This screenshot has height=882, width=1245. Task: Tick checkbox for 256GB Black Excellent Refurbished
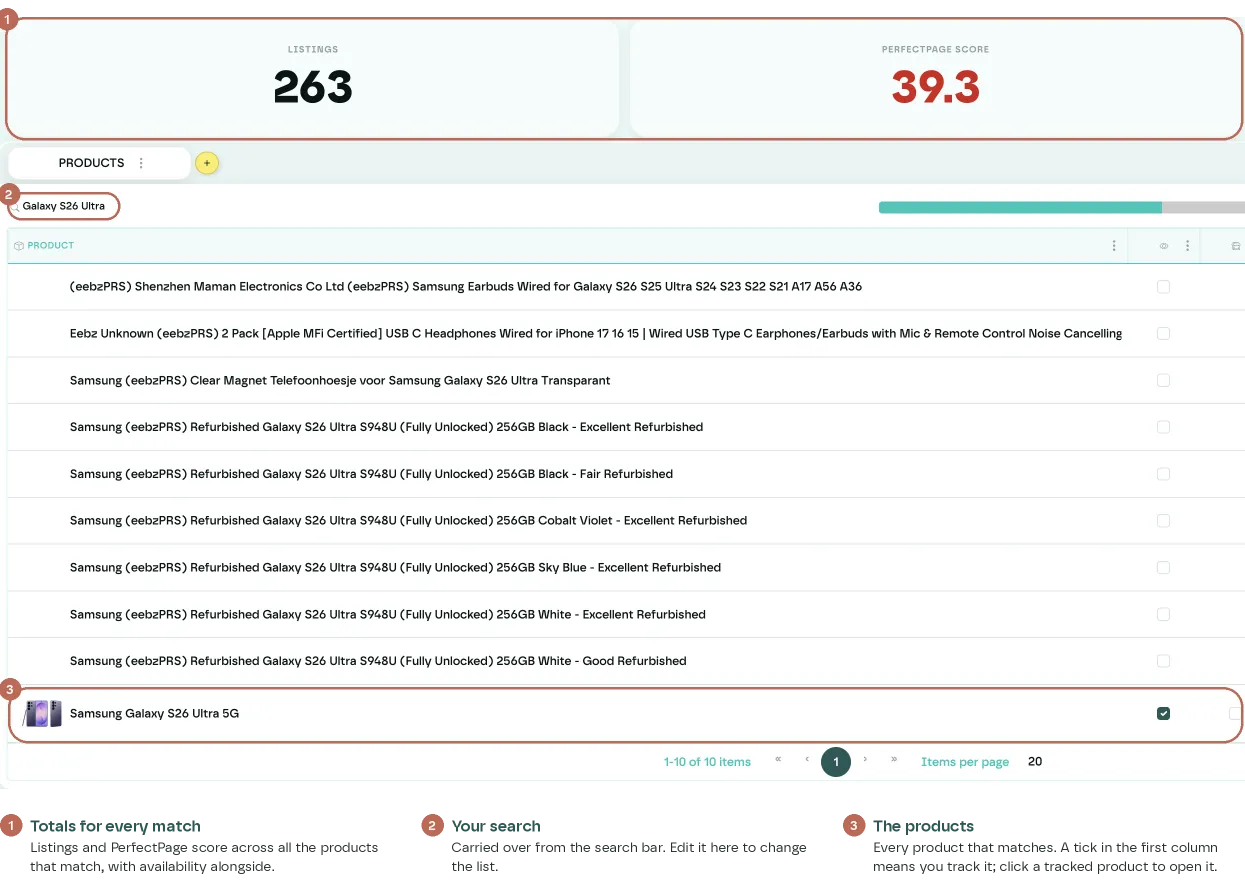pyautogui.click(x=1163, y=427)
